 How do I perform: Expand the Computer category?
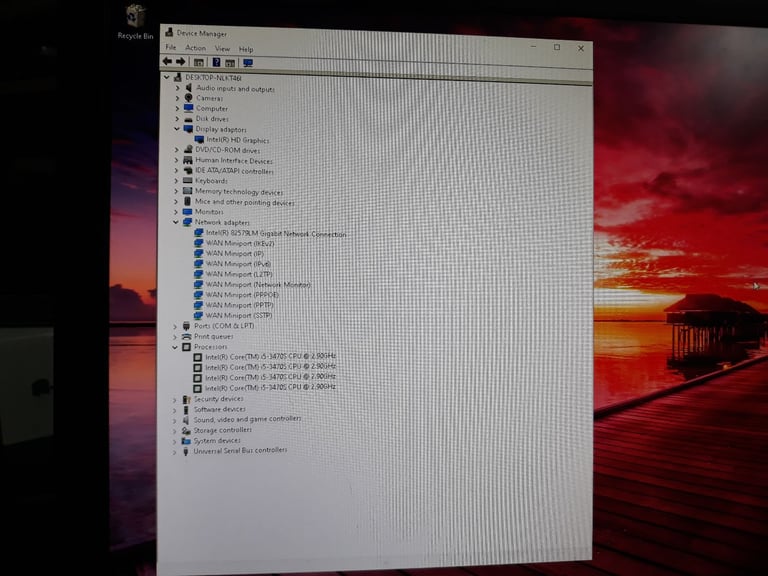pyautogui.click(x=177, y=109)
